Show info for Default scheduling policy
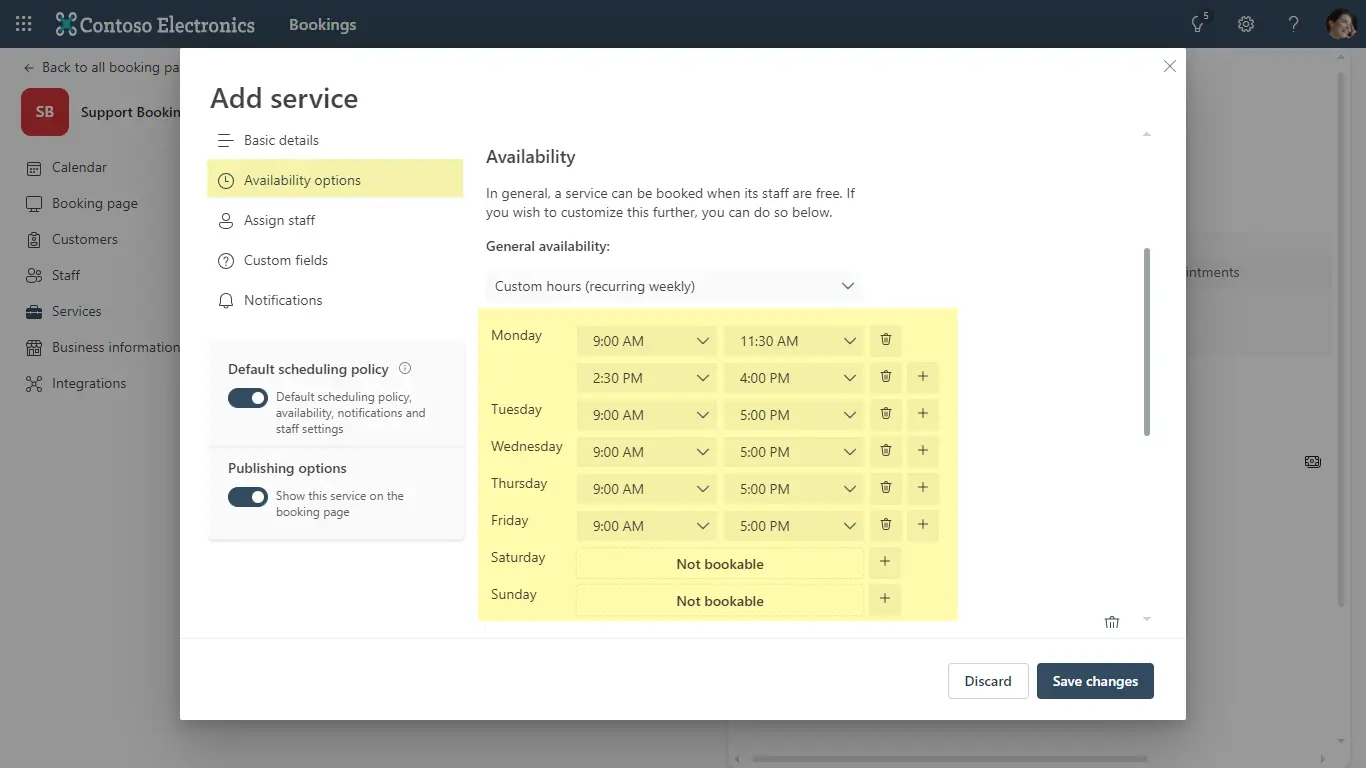 [405, 368]
